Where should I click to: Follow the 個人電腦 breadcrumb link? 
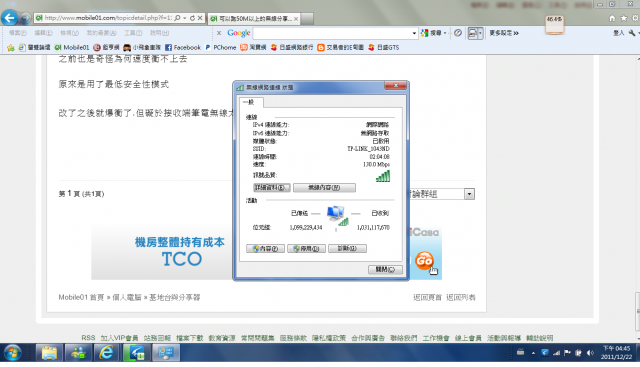(x=127, y=297)
